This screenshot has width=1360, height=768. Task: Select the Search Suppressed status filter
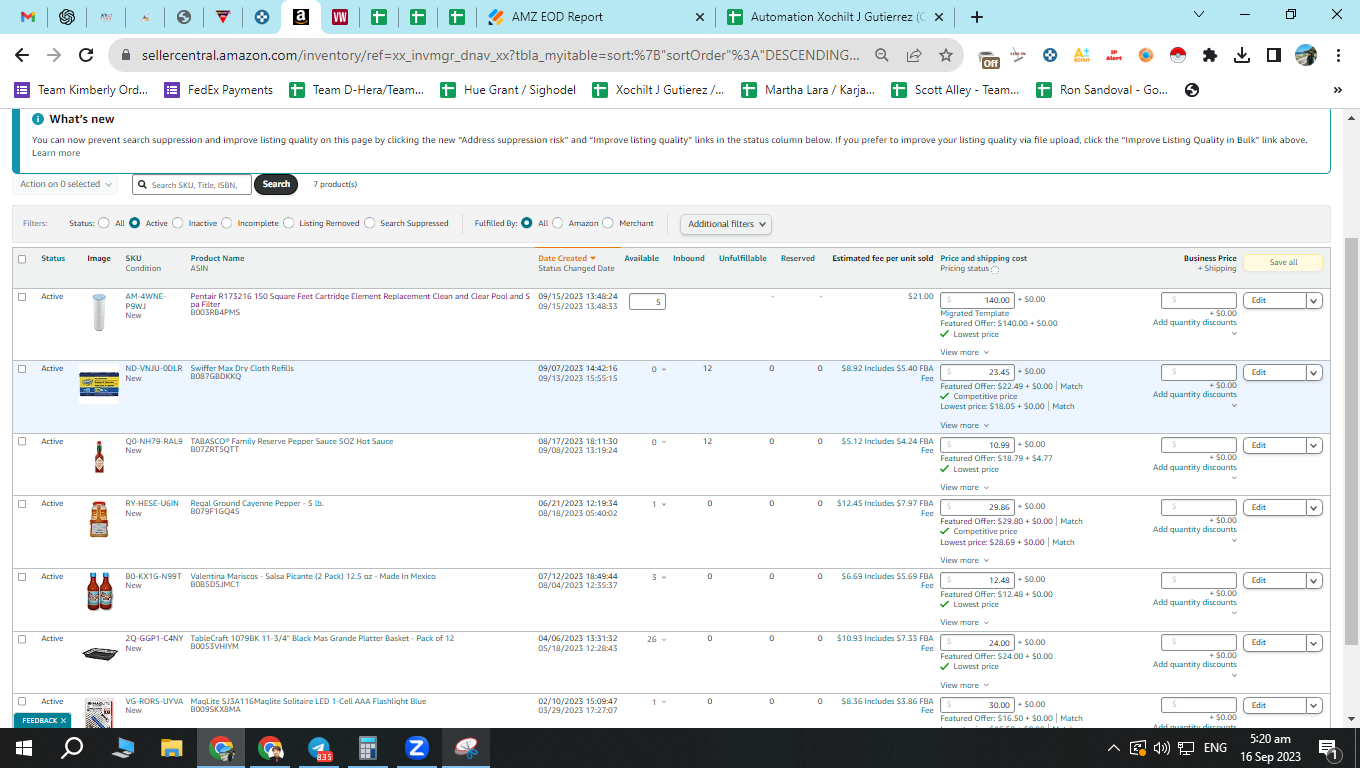point(370,223)
